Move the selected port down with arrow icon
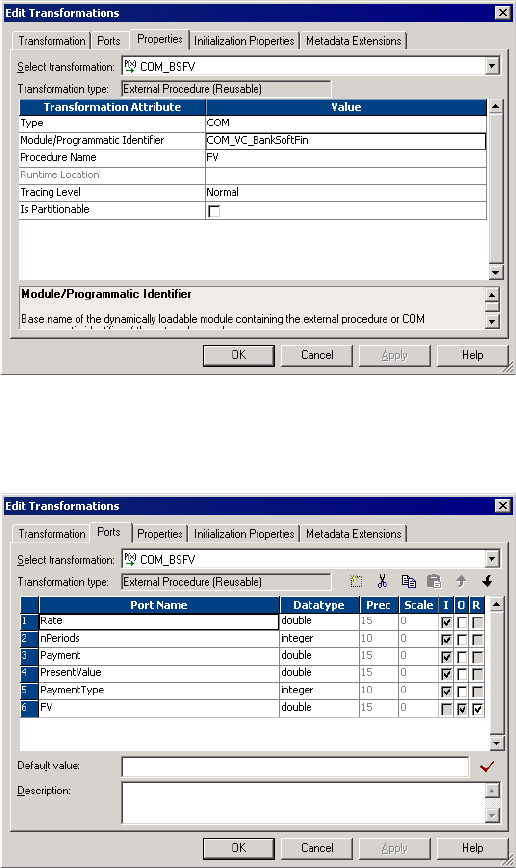The image size is (516, 868). point(487,581)
